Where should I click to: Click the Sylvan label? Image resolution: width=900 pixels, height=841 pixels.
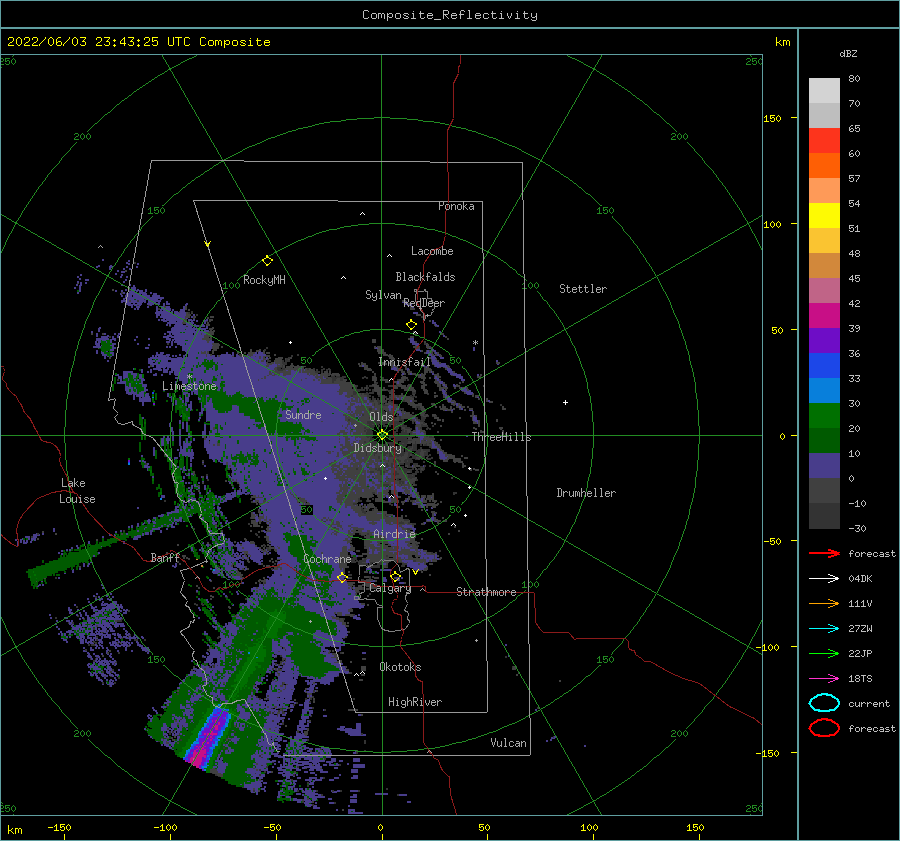tap(383, 295)
